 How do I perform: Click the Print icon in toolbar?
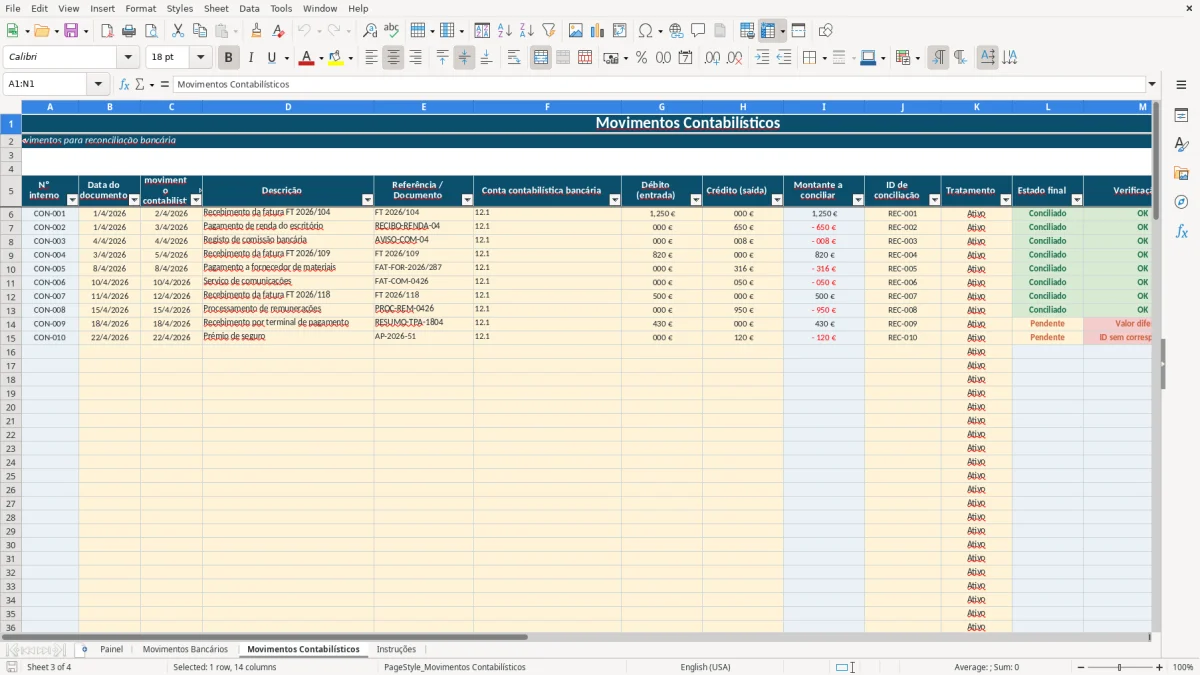tap(129, 31)
